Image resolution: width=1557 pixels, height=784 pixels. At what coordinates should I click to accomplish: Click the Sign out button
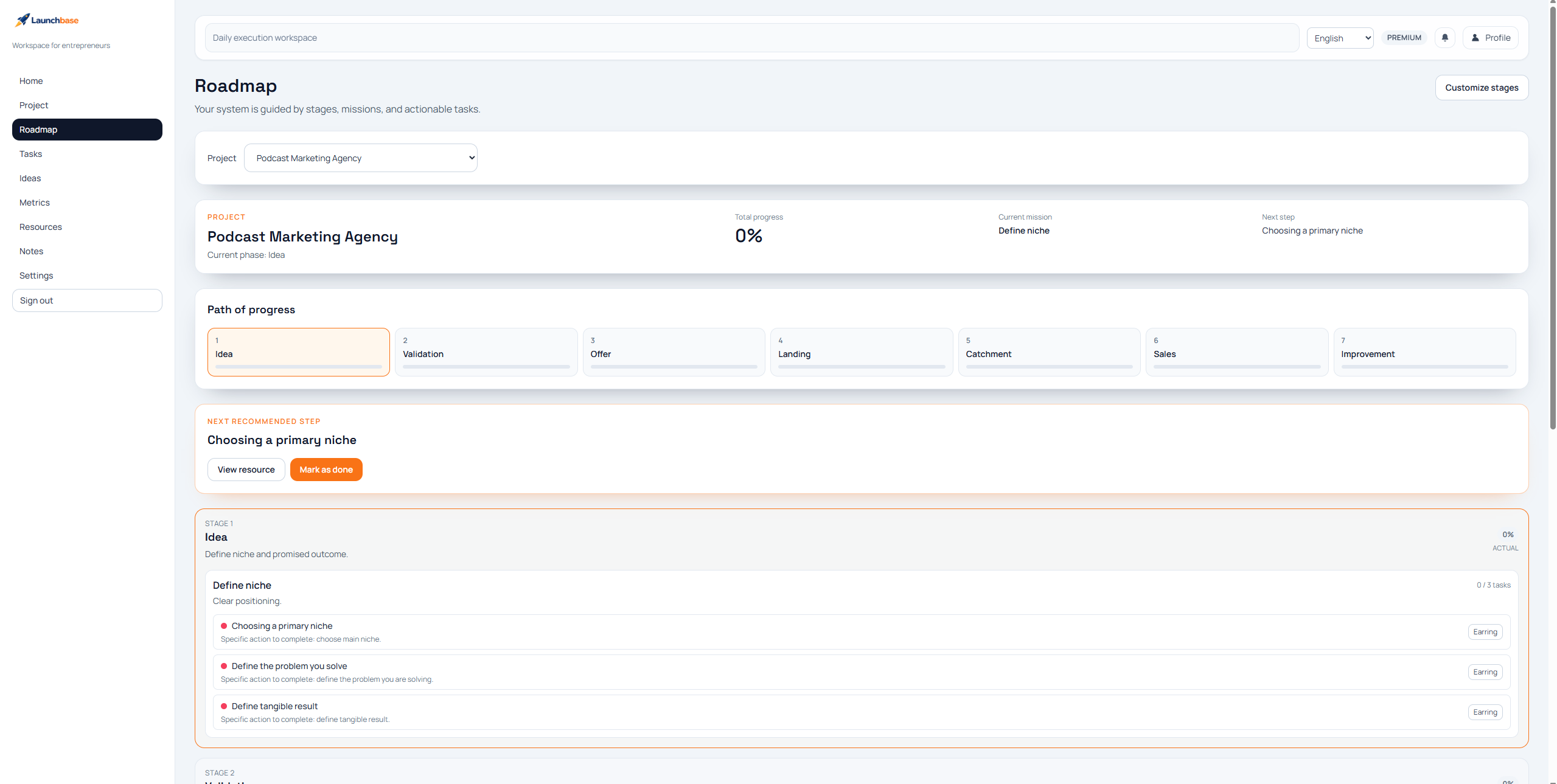tap(87, 300)
